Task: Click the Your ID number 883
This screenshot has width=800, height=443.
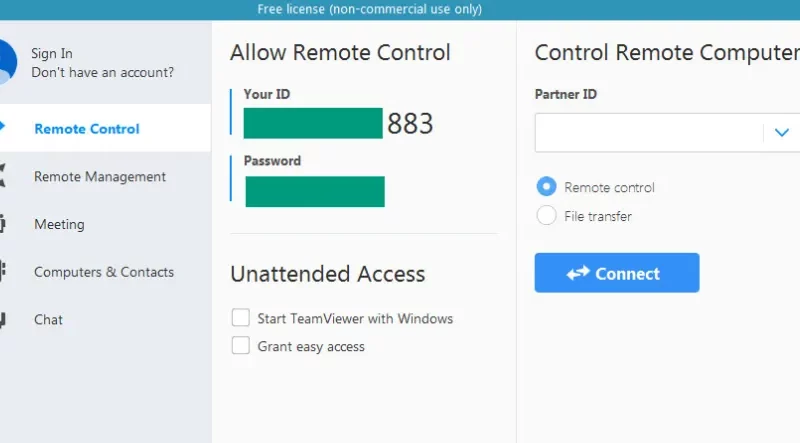Action: tap(410, 124)
